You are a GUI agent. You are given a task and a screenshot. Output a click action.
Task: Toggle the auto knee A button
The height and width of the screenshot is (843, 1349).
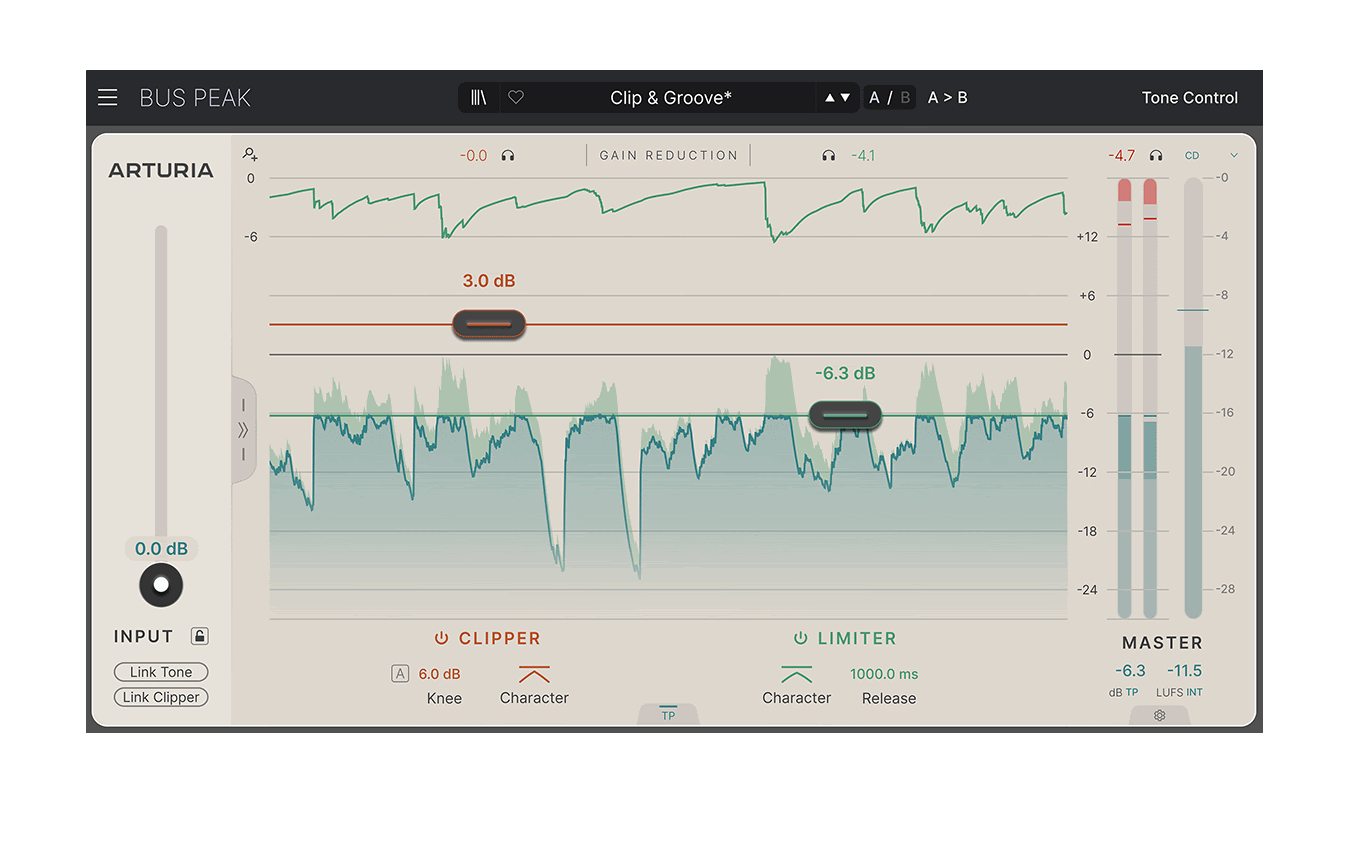point(400,674)
